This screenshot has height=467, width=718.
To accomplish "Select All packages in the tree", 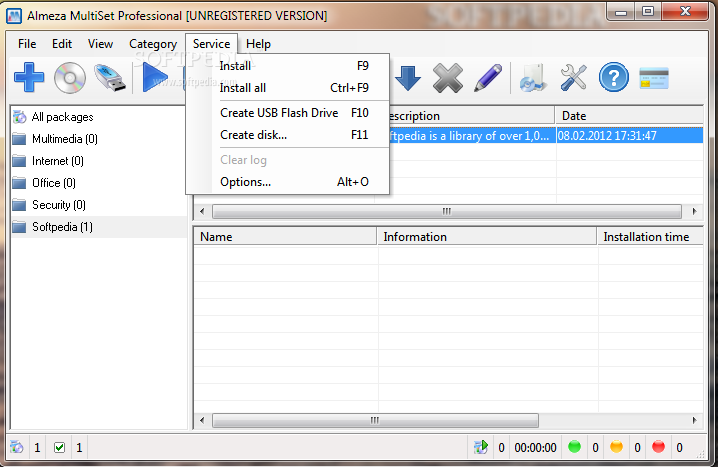I will click(62, 117).
